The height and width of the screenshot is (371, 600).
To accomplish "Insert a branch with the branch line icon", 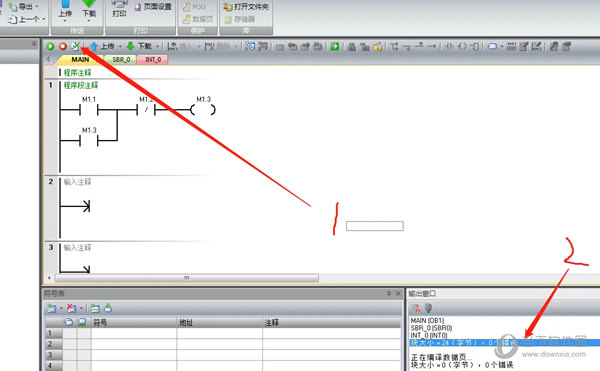I will (394, 46).
